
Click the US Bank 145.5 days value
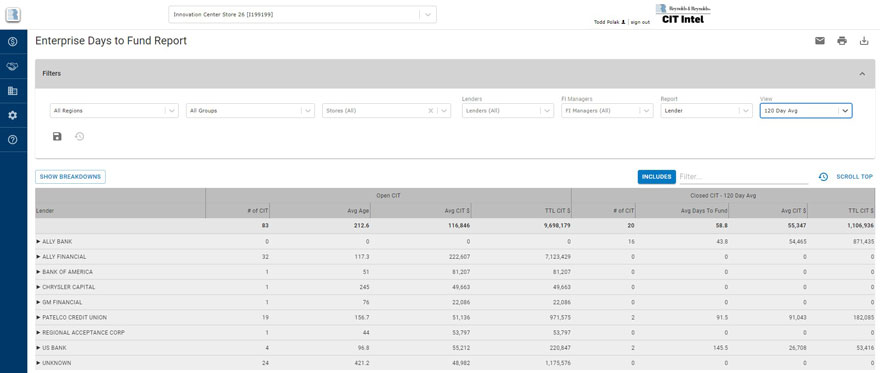[x=722, y=348]
